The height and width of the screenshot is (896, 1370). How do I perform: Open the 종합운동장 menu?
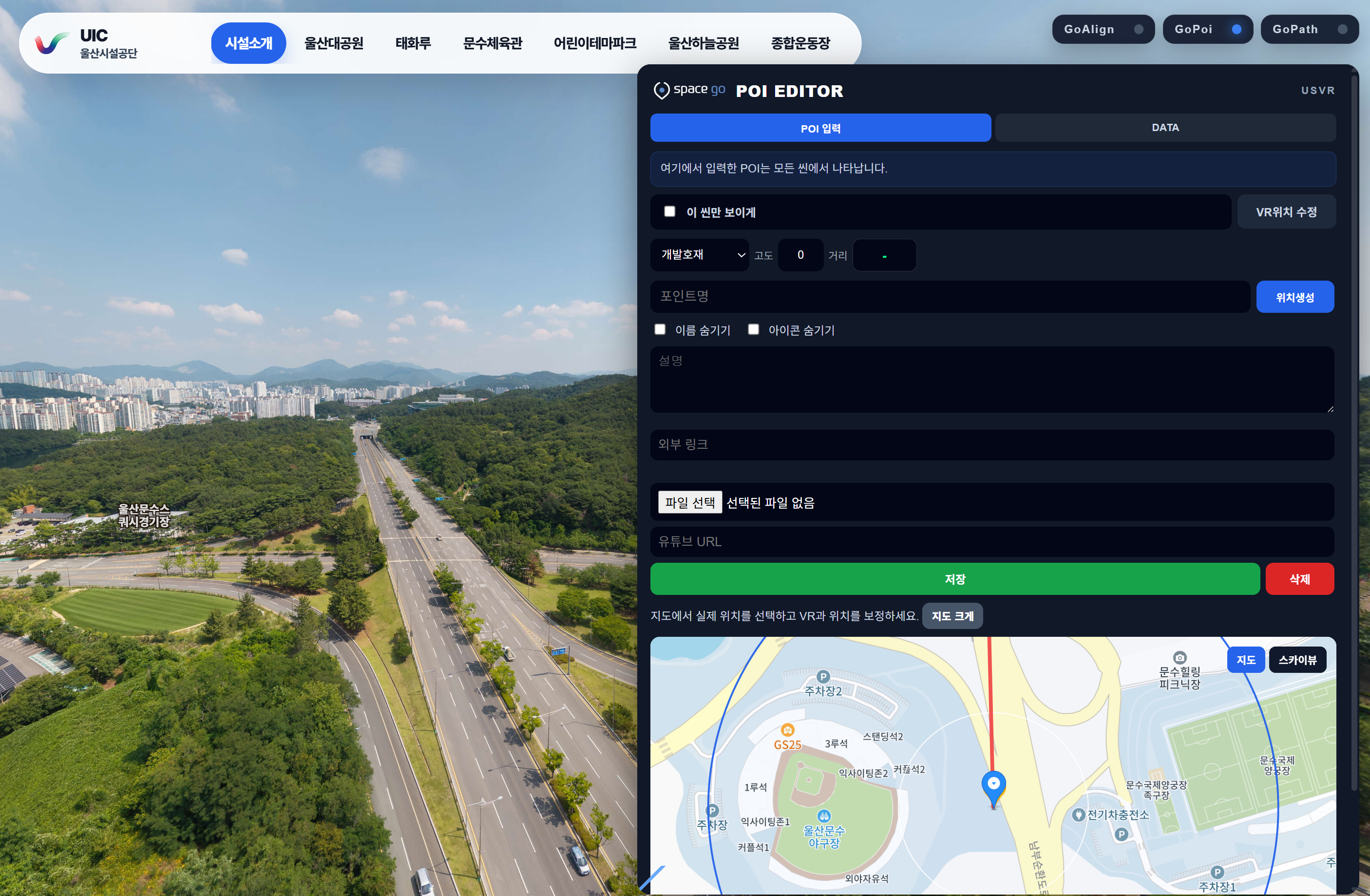click(x=800, y=43)
